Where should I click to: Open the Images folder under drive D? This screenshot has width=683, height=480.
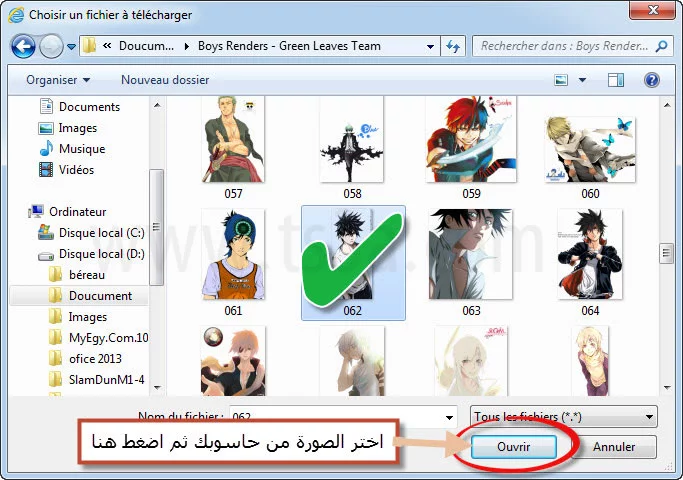coord(78,317)
